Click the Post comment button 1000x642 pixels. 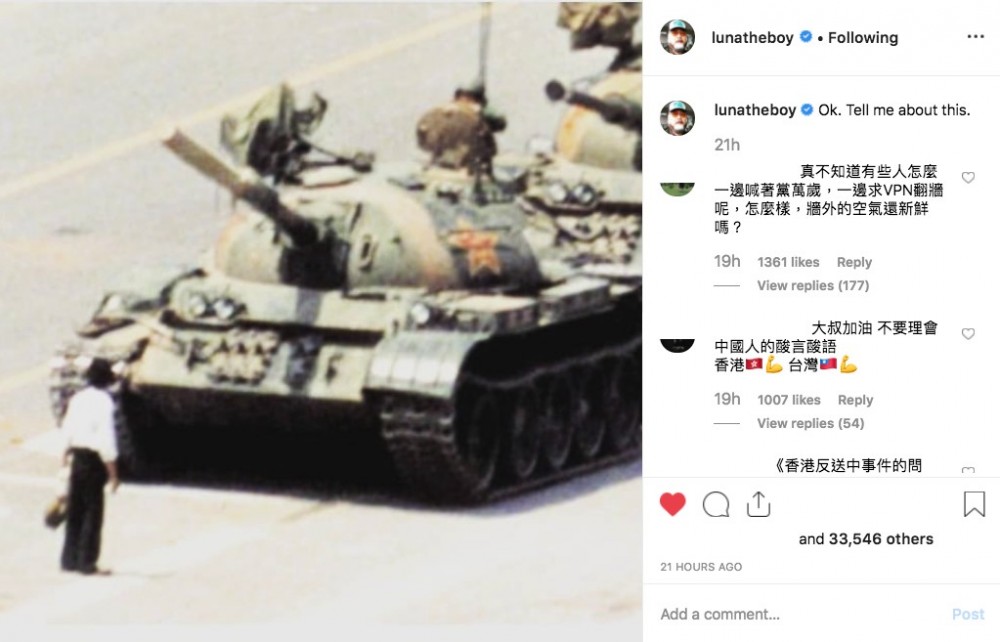(968, 614)
